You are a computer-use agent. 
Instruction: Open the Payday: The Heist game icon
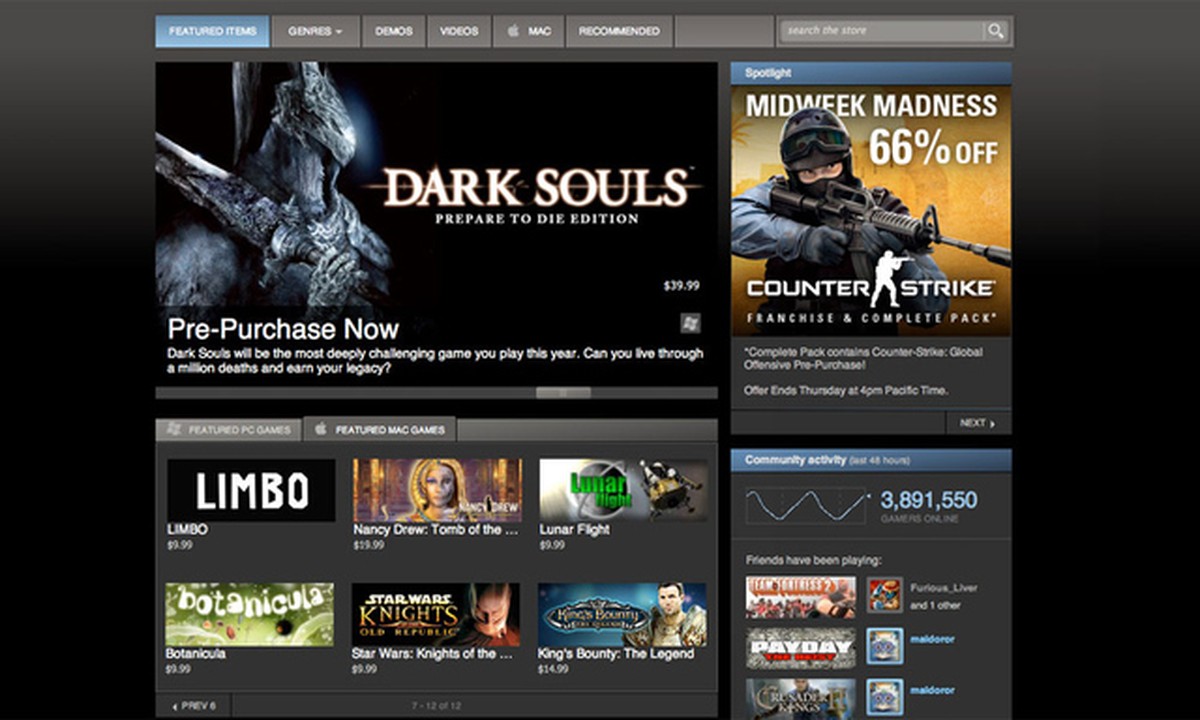click(800, 648)
